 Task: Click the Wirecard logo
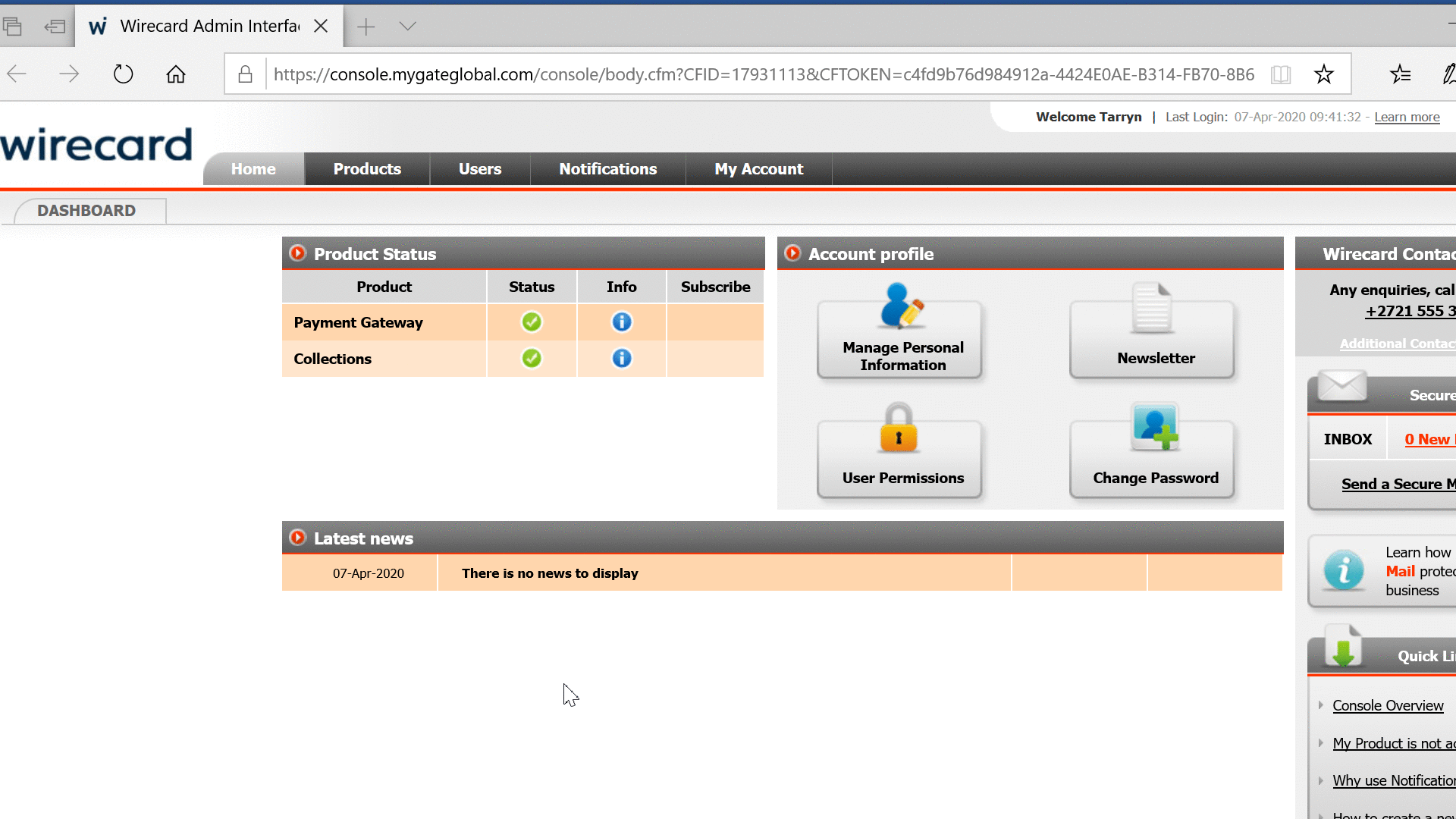coord(96,145)
